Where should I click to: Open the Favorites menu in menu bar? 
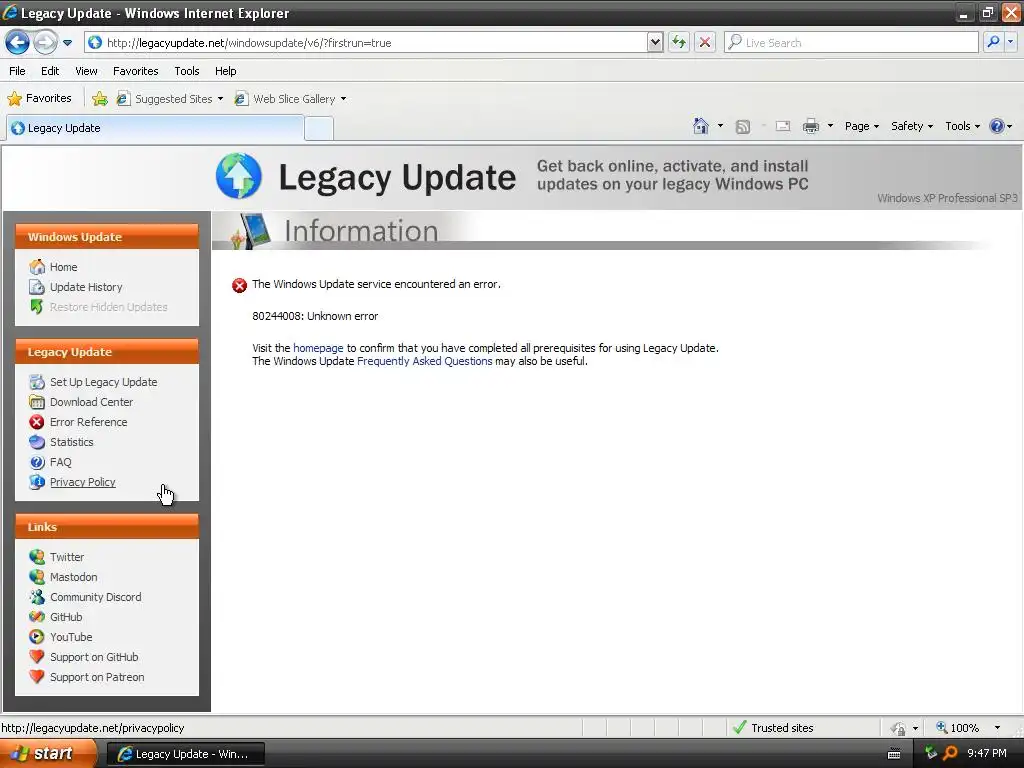(135, 71)
